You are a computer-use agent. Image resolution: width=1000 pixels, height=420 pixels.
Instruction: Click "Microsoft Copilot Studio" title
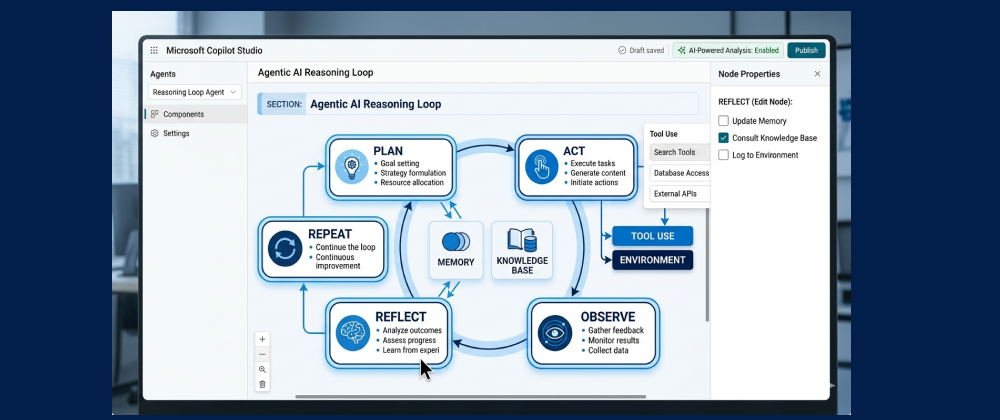[x=214, y=50]
